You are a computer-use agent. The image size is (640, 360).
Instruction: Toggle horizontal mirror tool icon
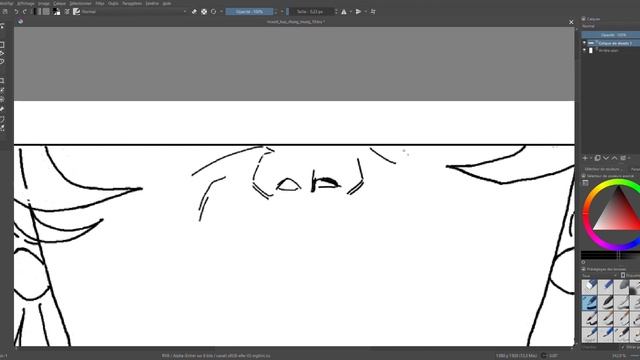click(x=344, y=12)
